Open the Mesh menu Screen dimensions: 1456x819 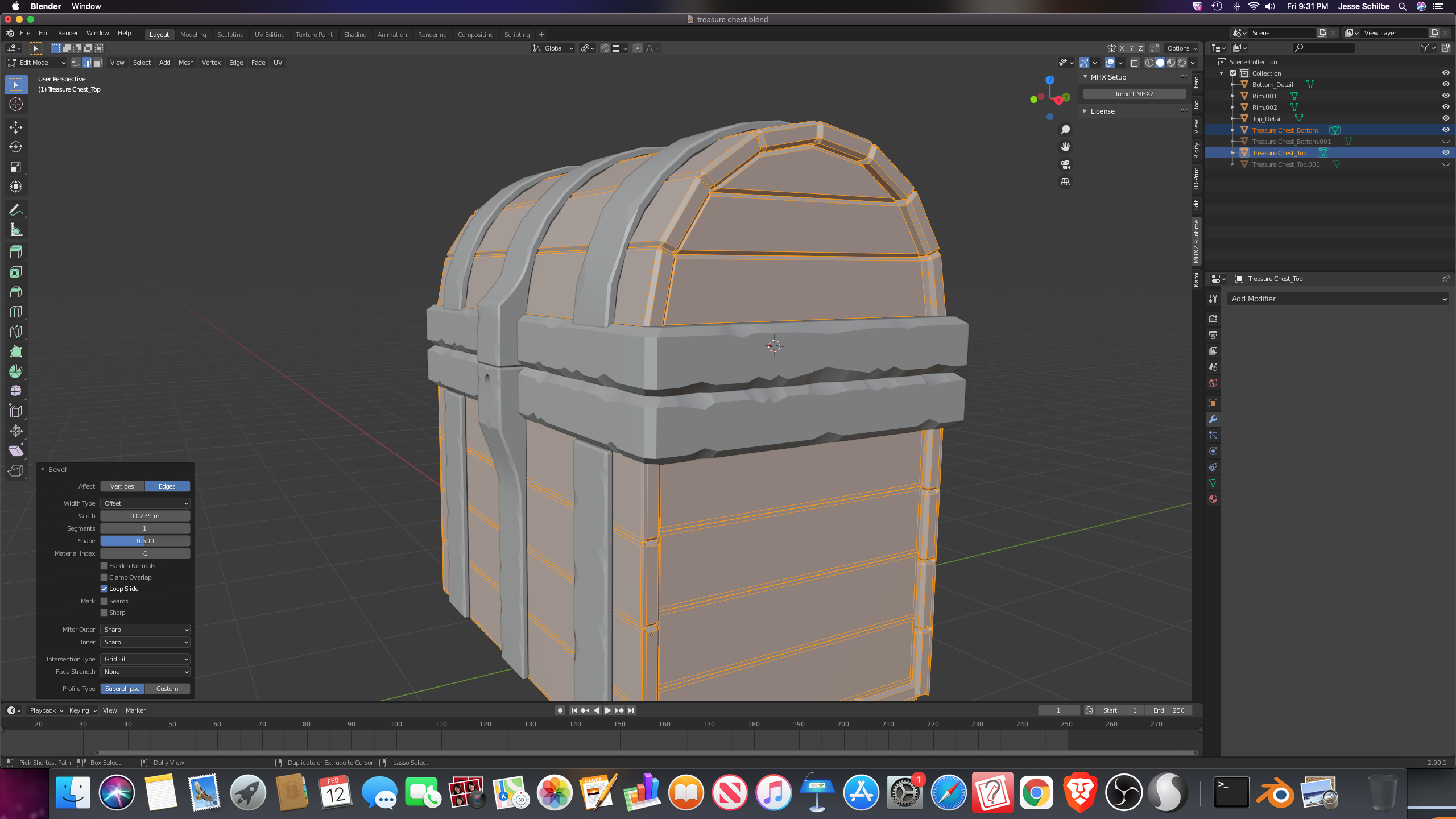185,63
